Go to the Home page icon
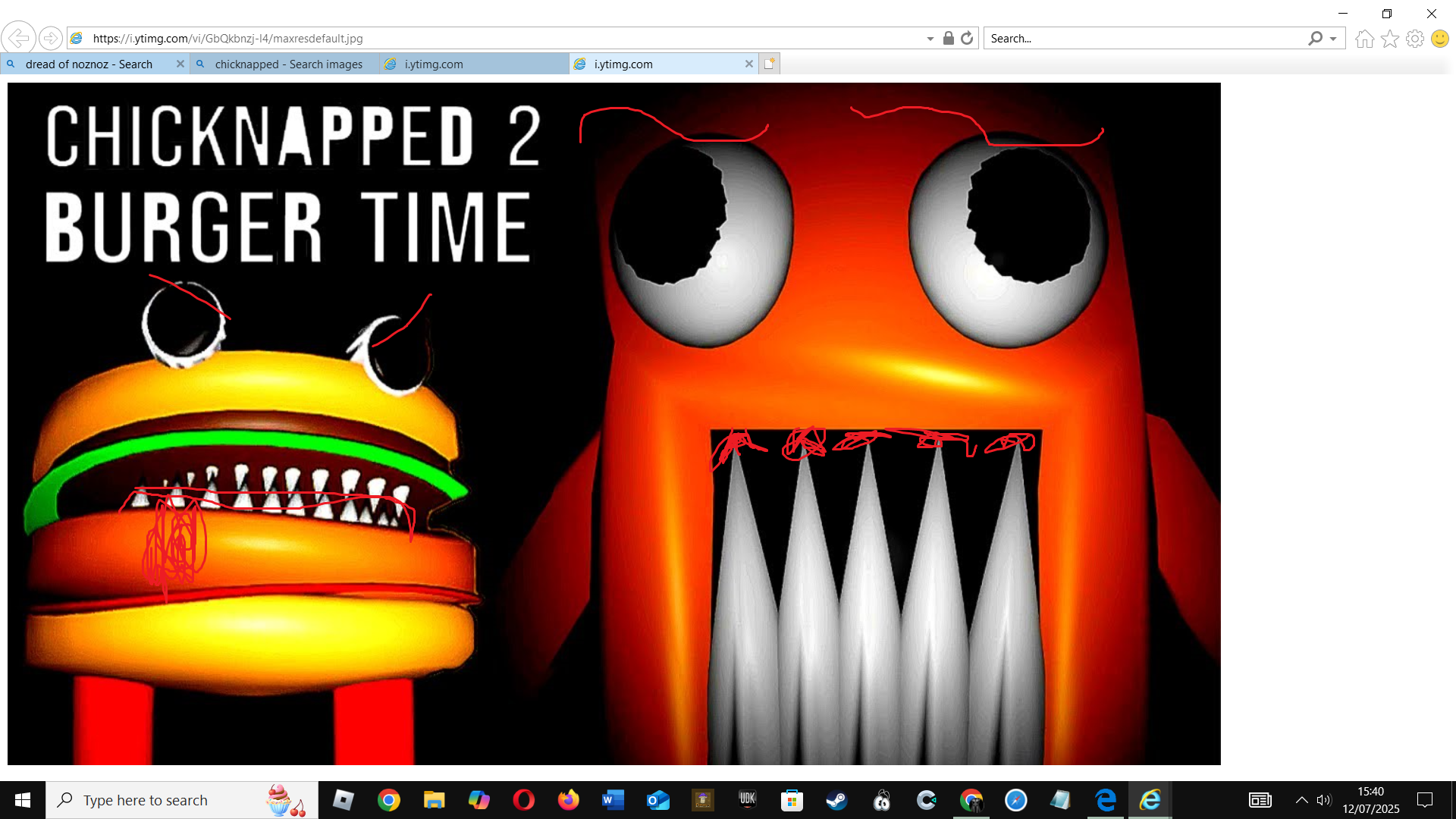Image resolution: width=1456 pixels, height=819 pixels. pyautogui.click(x=1365, y=39)
